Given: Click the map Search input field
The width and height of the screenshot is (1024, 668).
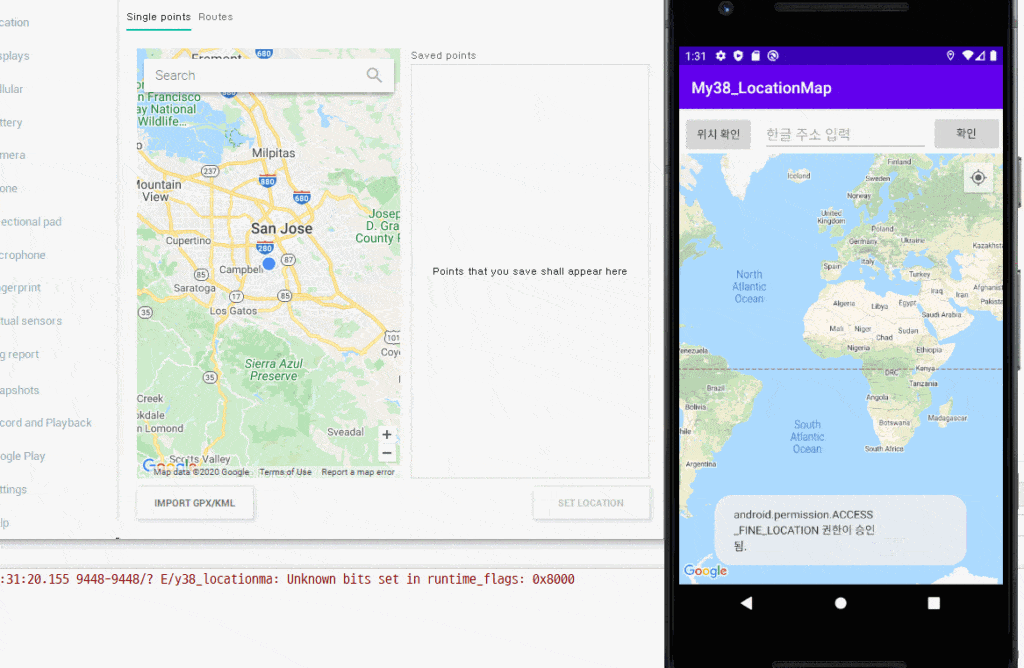Looking at the screenshot, I should point(268,75).
